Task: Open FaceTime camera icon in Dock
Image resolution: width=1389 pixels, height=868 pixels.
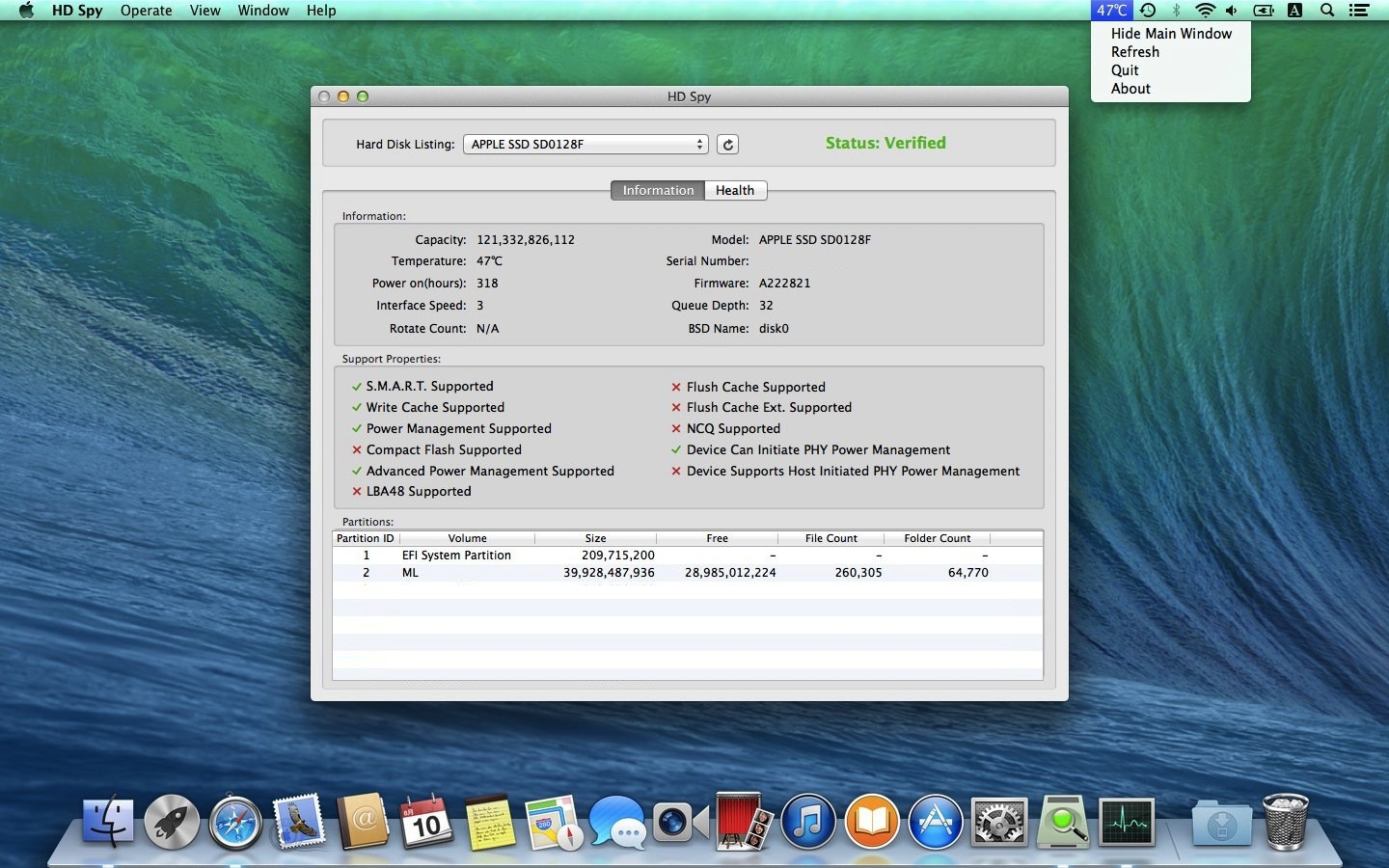Action: click(x=680, y=824)
